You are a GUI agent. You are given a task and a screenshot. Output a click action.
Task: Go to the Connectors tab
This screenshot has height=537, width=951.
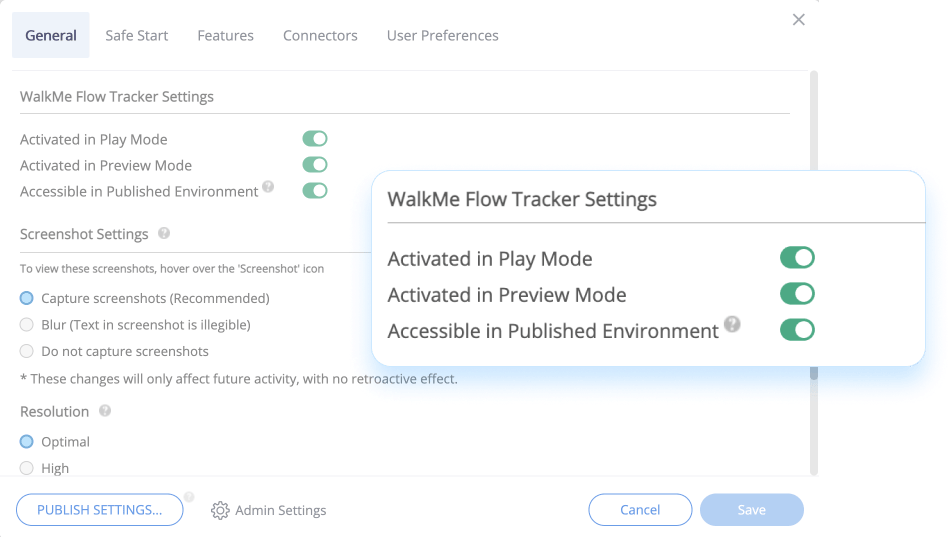320,35
